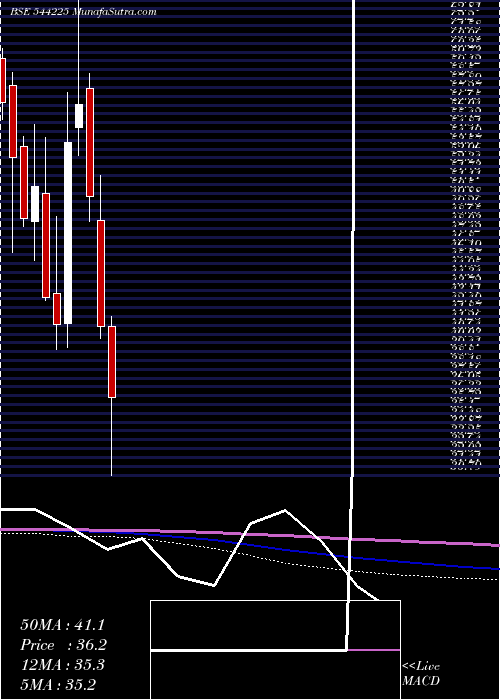Click the tallest white candlestick body
The height and width of the screenshot is (700, 500).
[x=68, y=233]
